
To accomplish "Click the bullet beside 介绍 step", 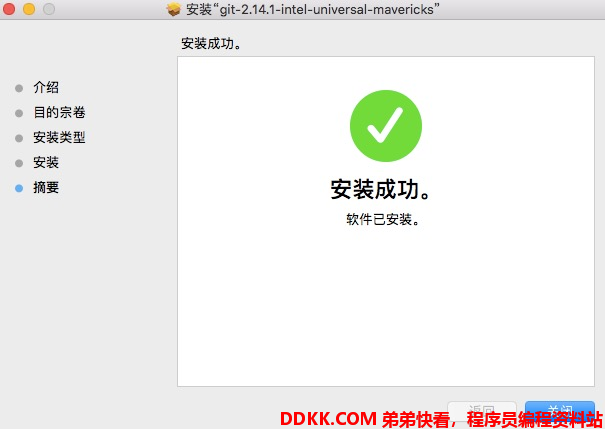I will [x=19, y=88].
